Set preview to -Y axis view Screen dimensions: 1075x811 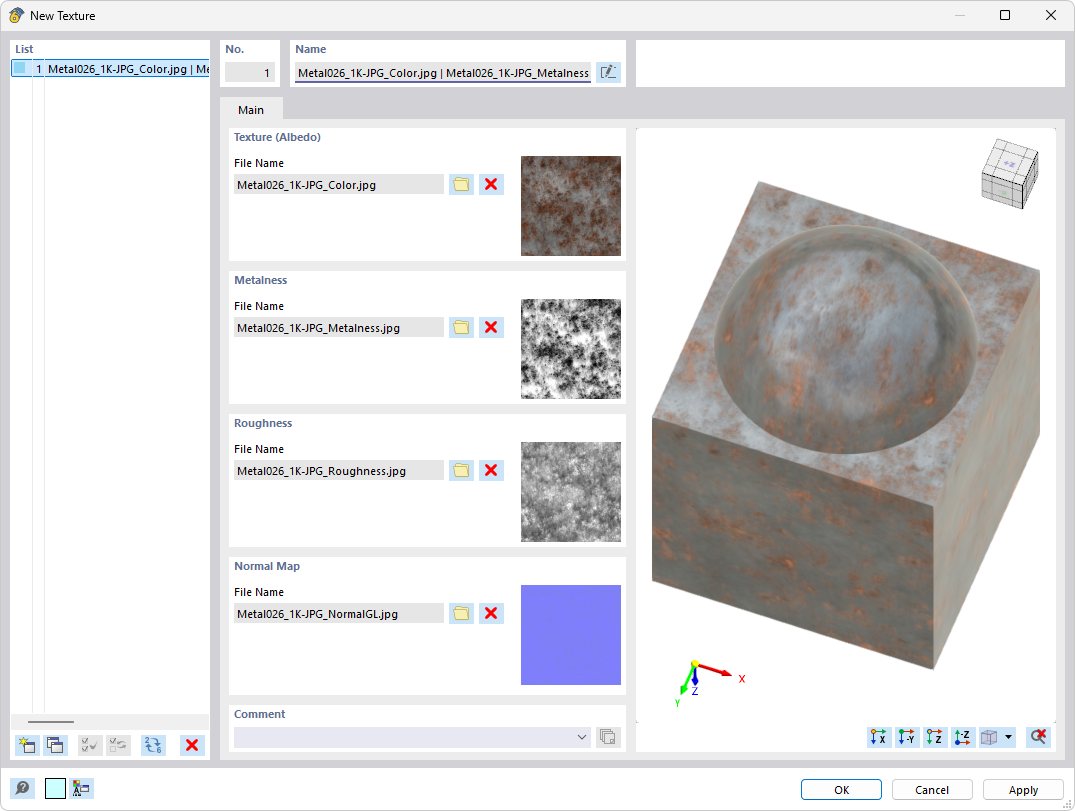point(906,737)
